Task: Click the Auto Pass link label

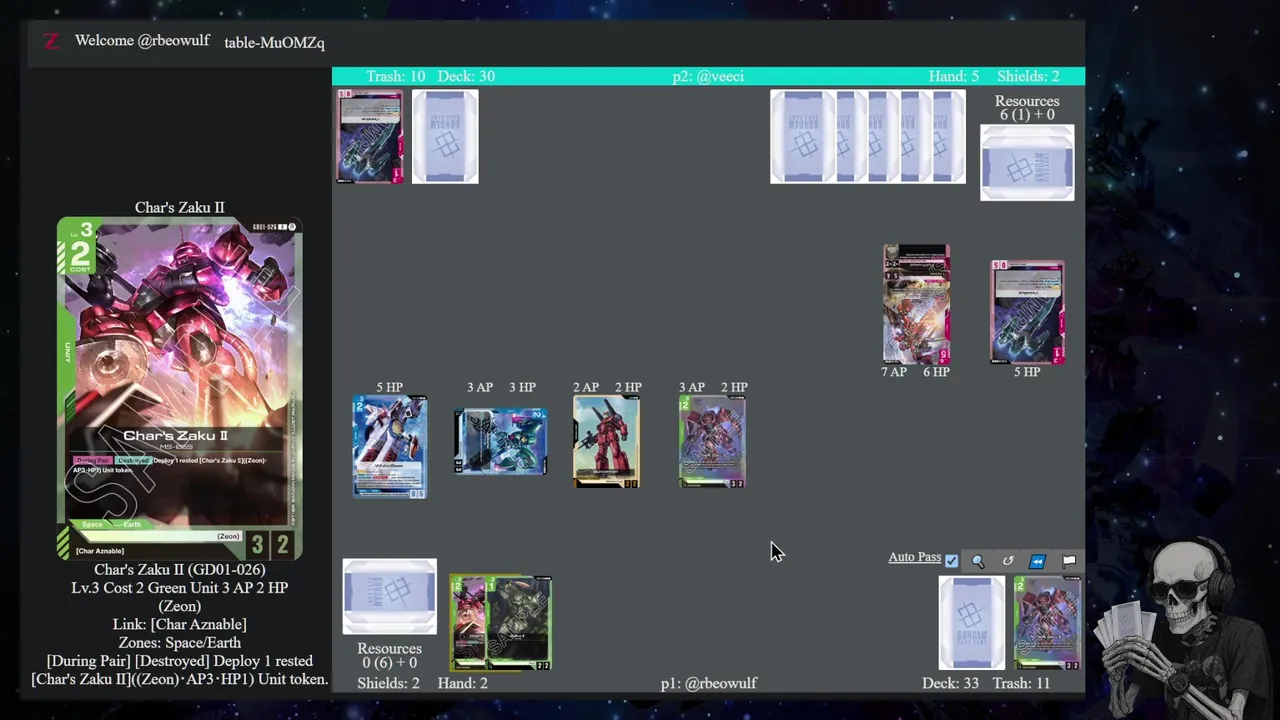Action: coord(914,557)
